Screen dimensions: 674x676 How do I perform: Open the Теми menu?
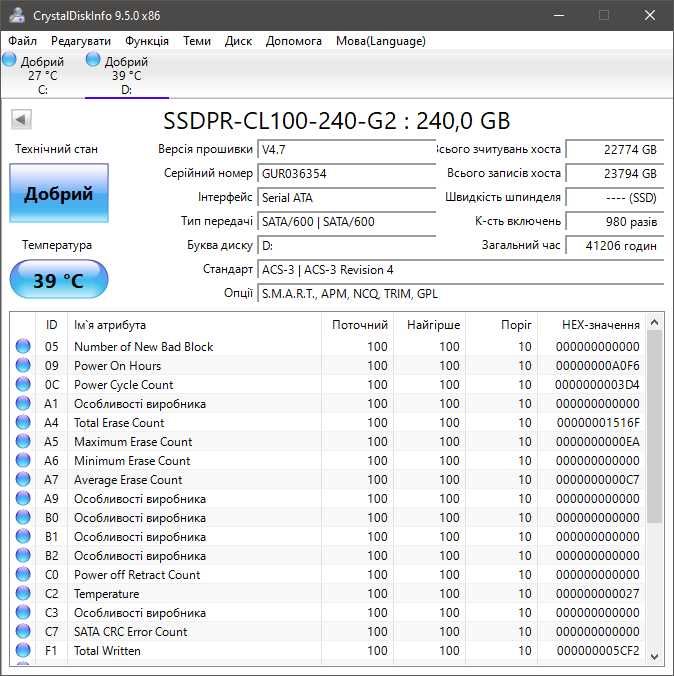(x=197, y=41)
